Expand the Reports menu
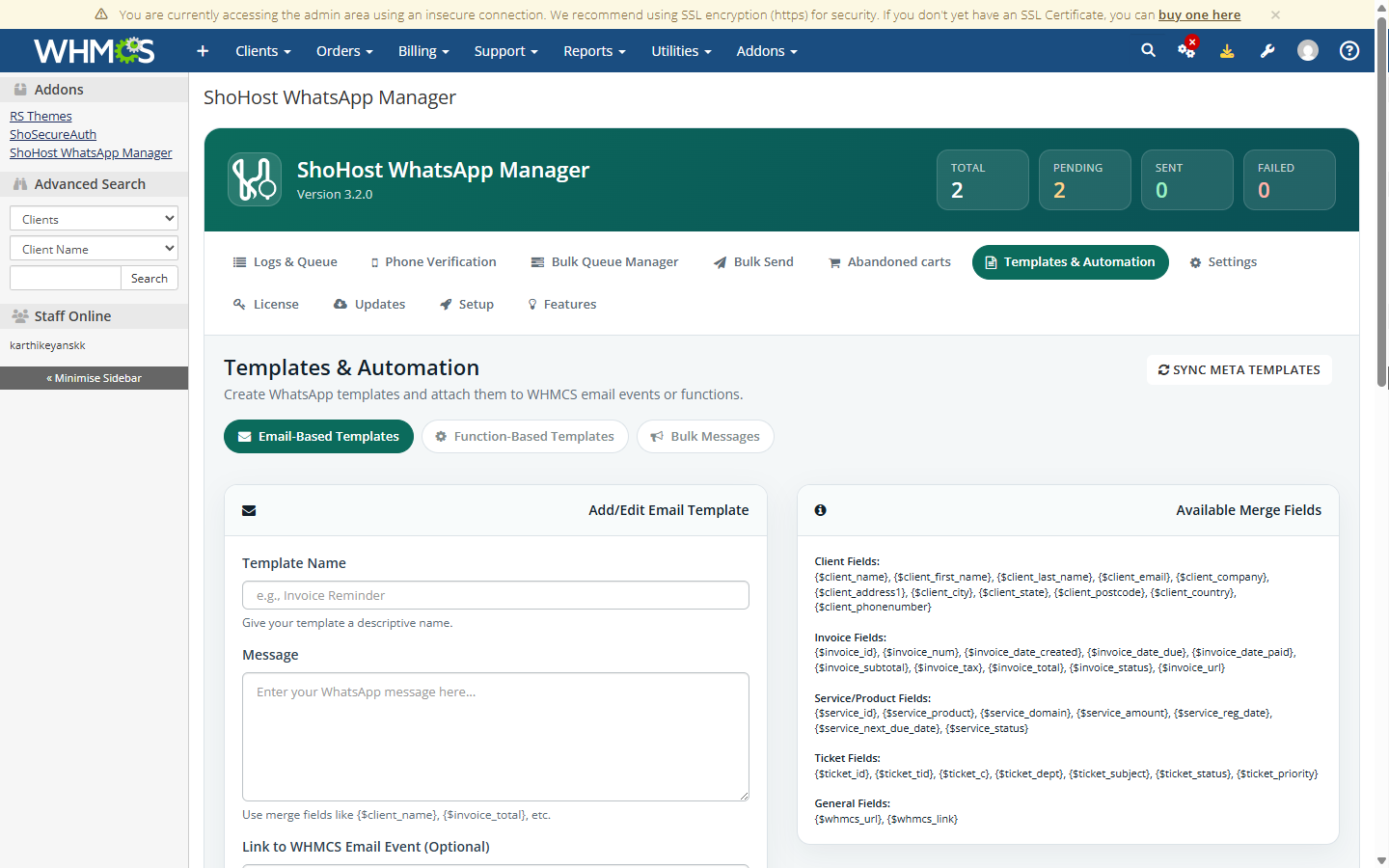This screenshot has height=868, width=1389. (x=594, y=51)
